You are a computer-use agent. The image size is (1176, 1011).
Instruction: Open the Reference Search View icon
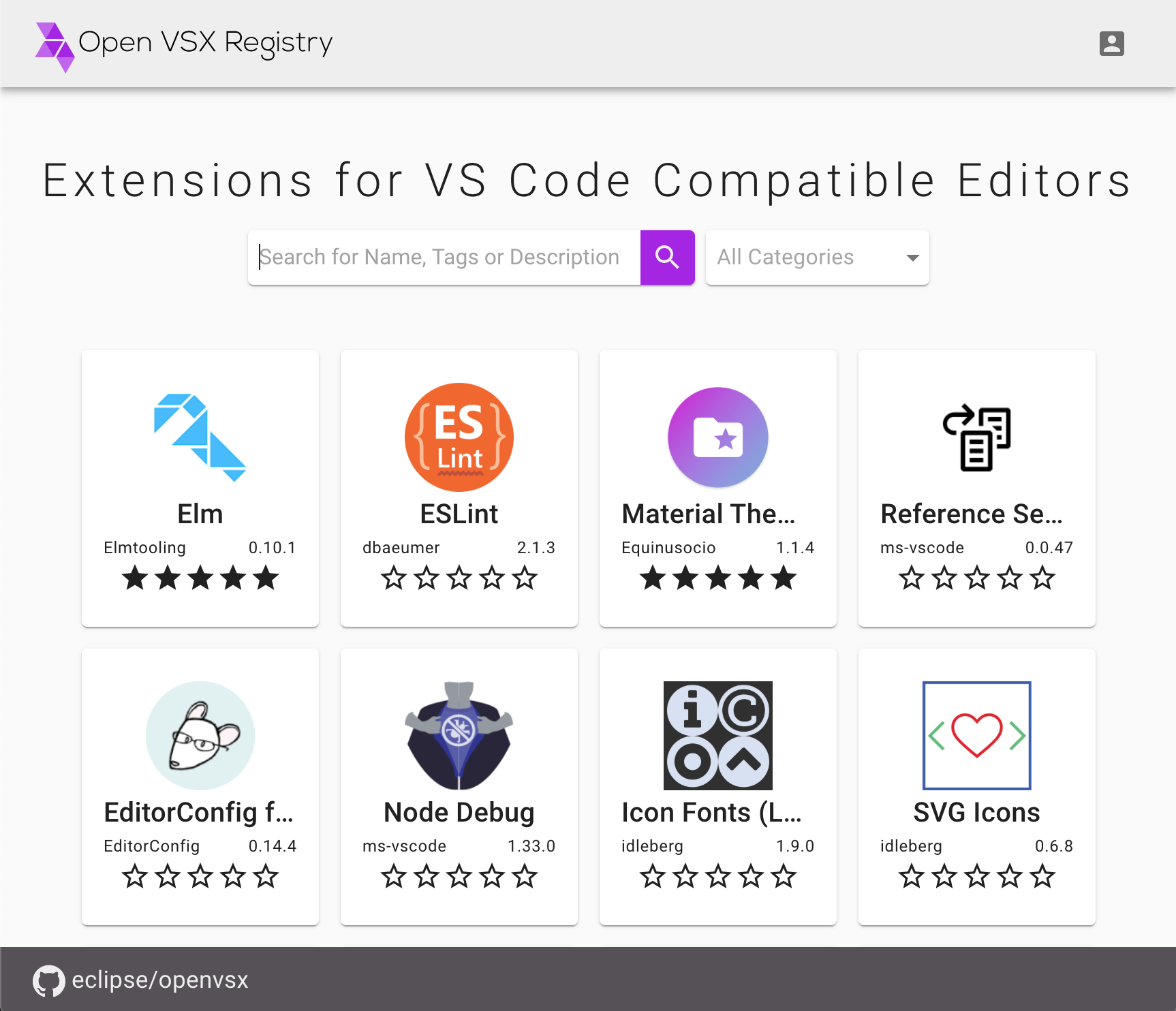click(x=976, y=437)
